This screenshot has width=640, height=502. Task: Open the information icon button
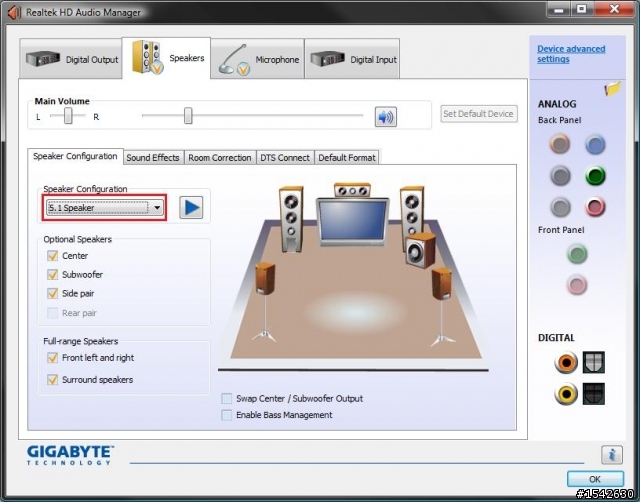611,455
